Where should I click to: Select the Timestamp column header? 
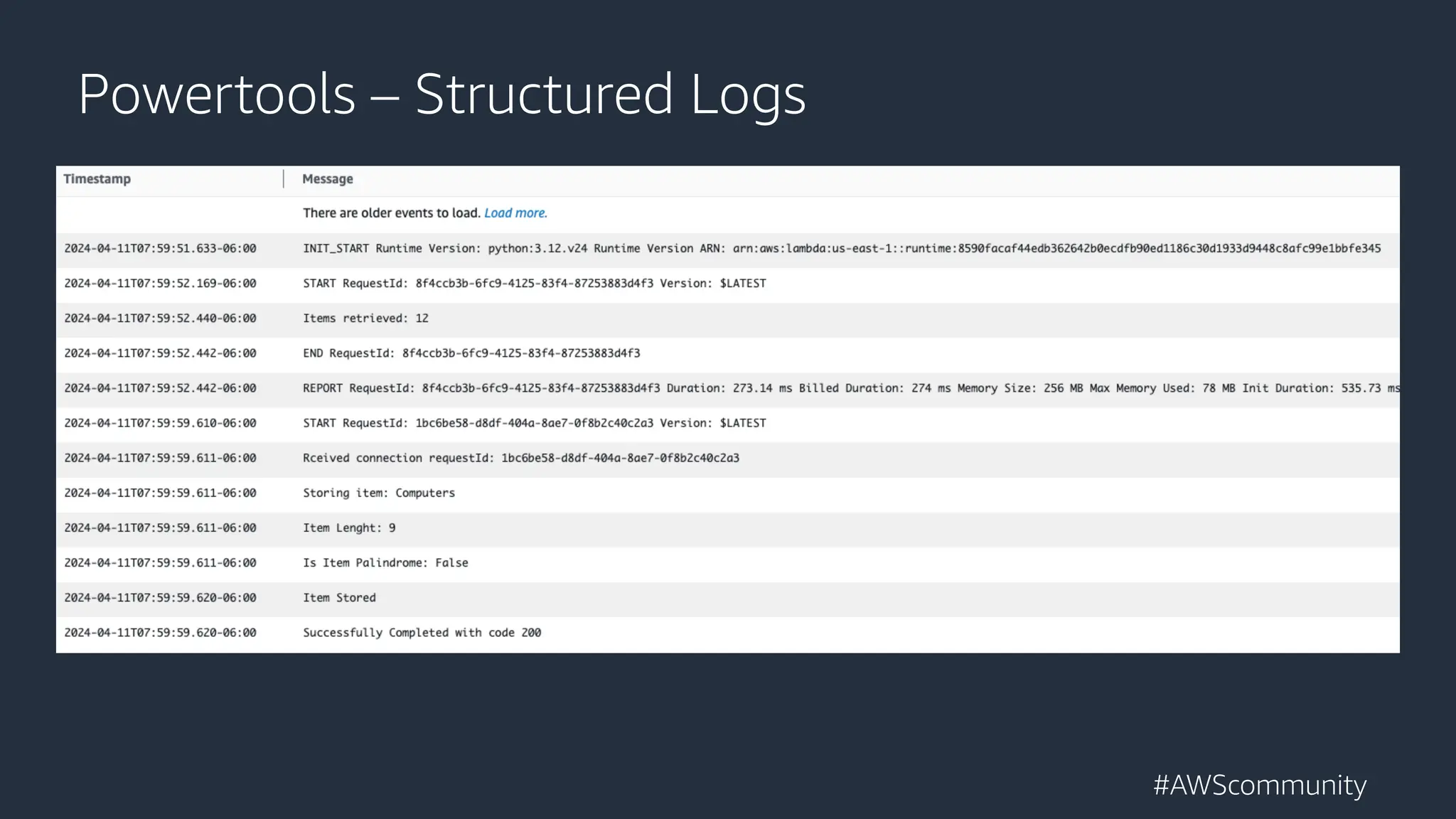[97, 178]
